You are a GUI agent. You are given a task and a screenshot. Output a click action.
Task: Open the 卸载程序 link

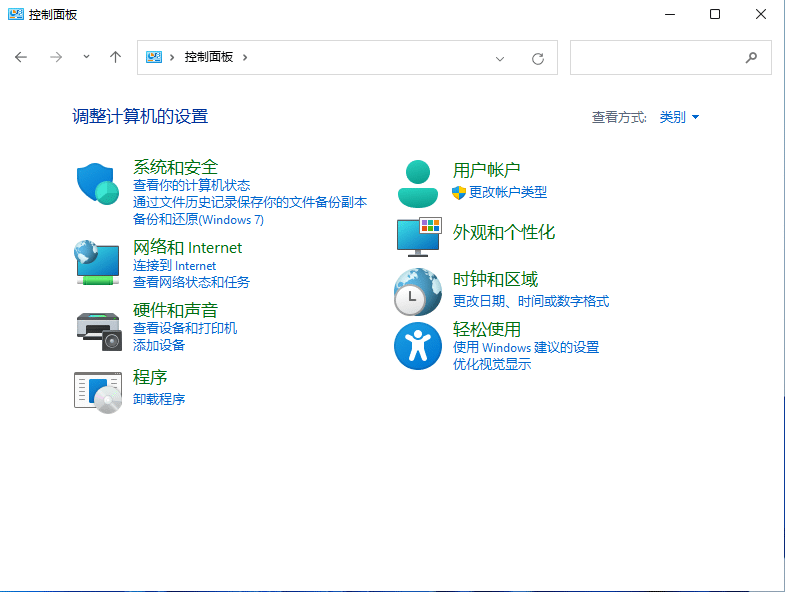point(159,399)
